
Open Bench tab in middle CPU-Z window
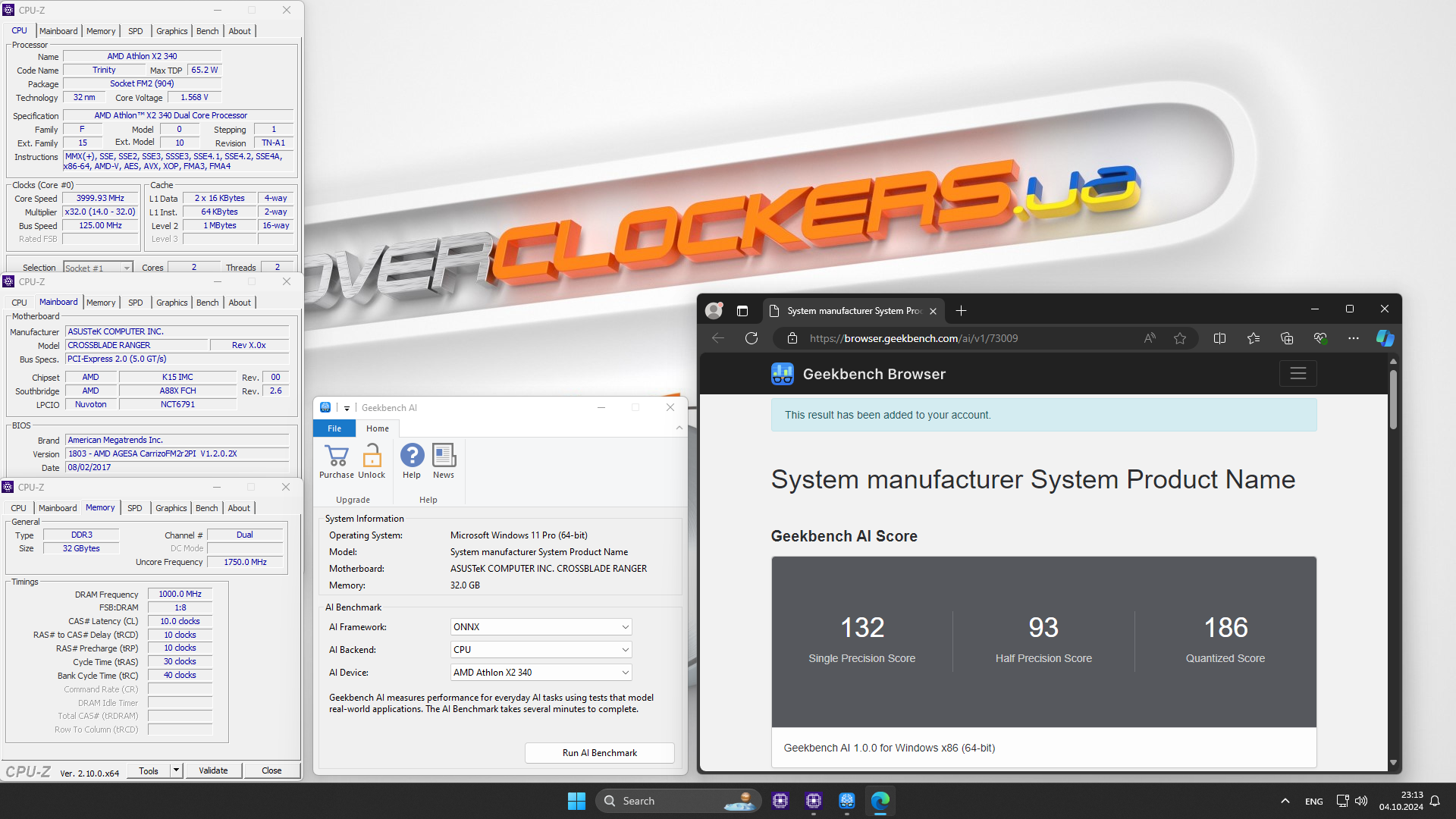(x=207, y=303)
